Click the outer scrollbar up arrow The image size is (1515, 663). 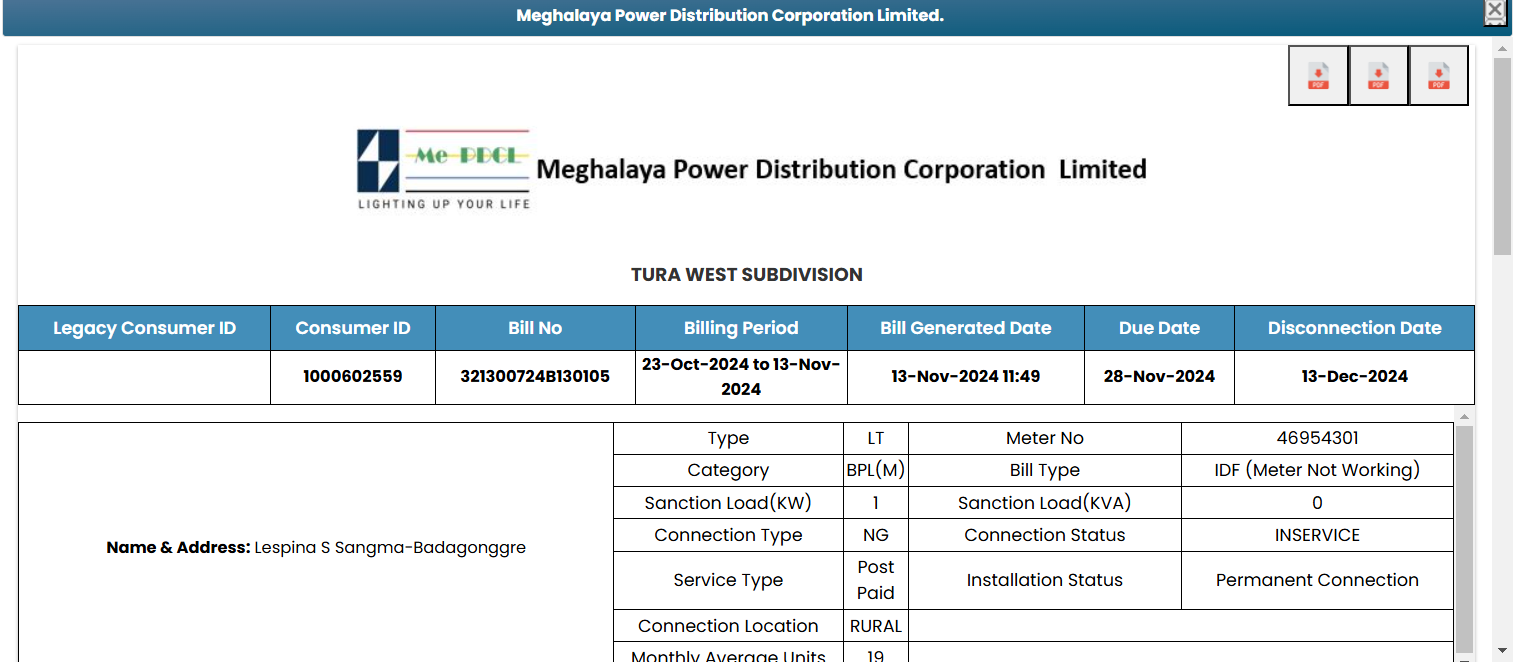pos(1502,48)
